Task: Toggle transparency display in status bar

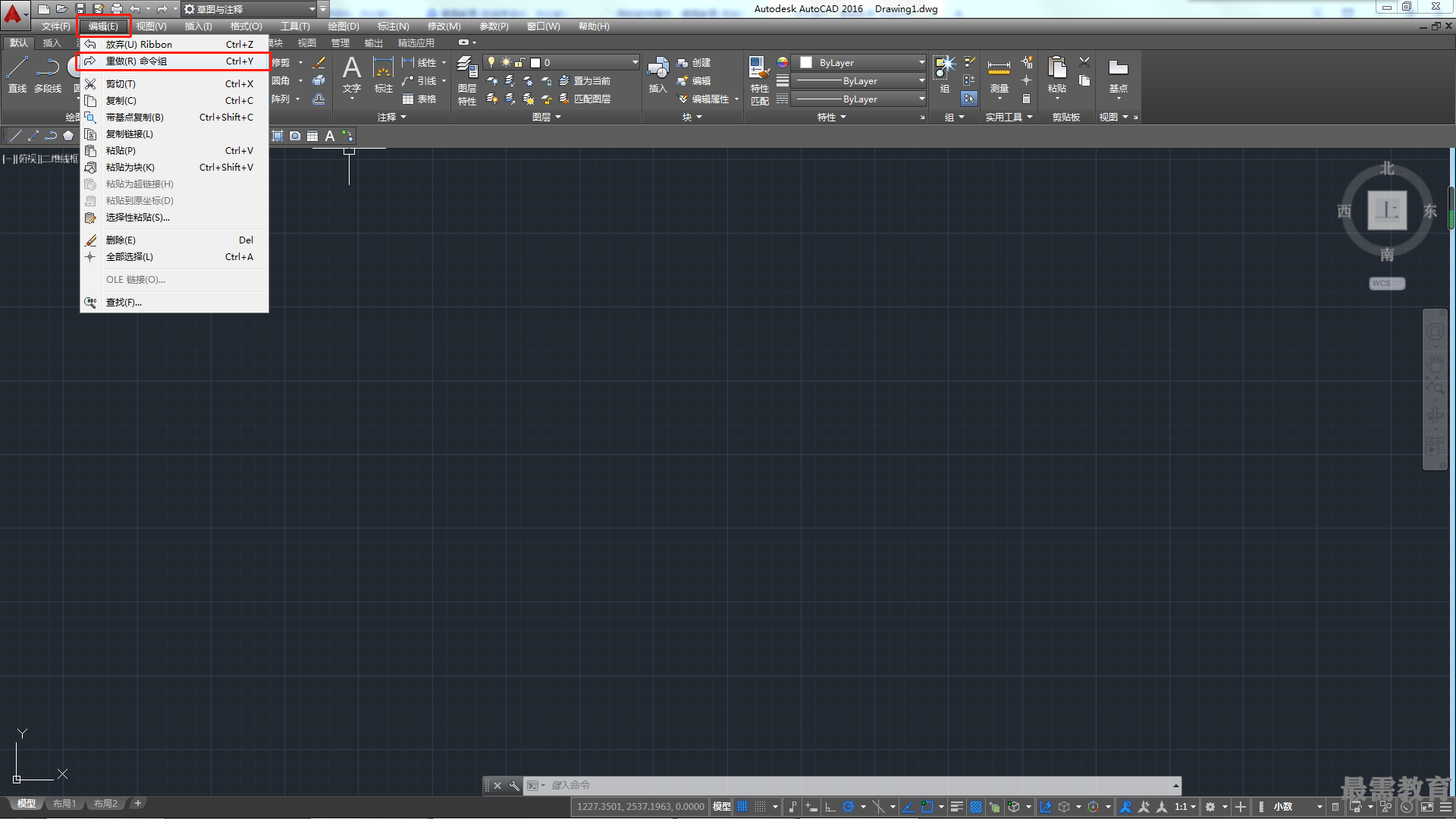Action: click(x=976, y=807)
